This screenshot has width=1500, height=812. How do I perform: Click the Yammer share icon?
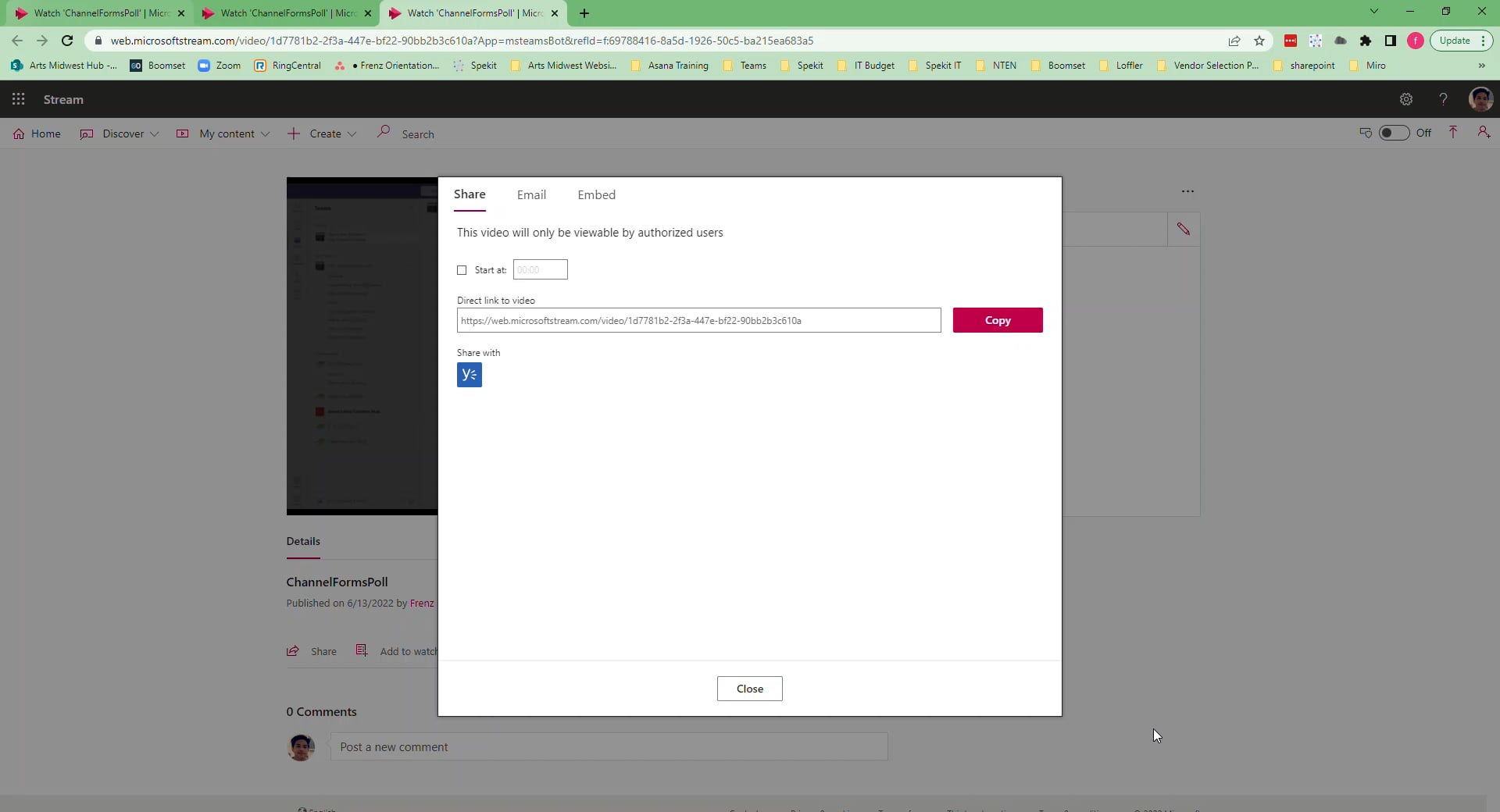click(469, 375)
